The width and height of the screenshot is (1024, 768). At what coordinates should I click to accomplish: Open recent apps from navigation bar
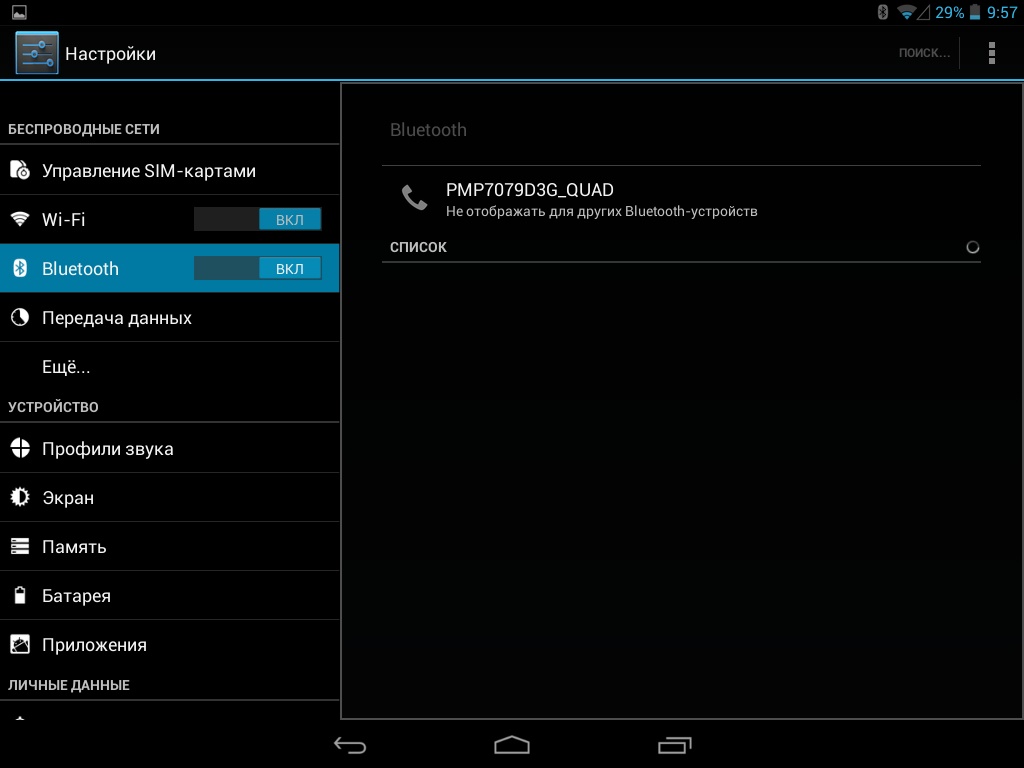[x=674, y=745]
